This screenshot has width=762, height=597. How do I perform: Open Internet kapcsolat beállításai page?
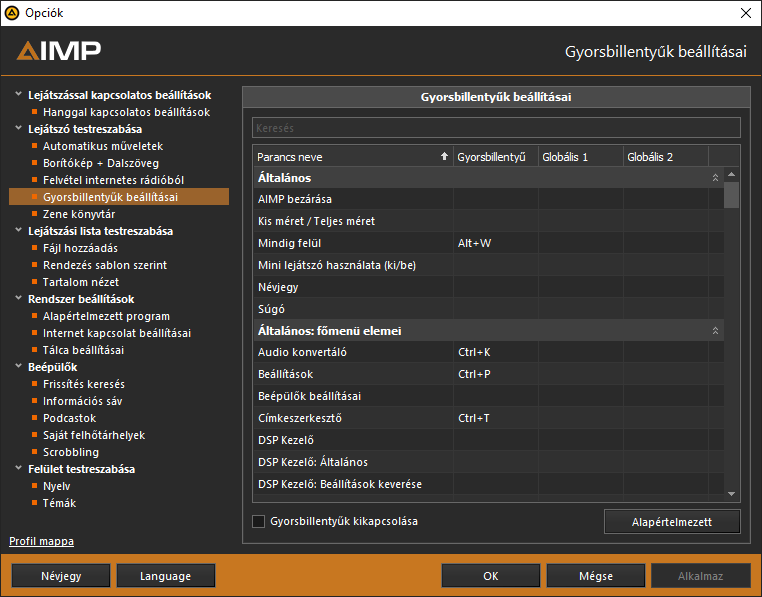click(x=117, y=334)
